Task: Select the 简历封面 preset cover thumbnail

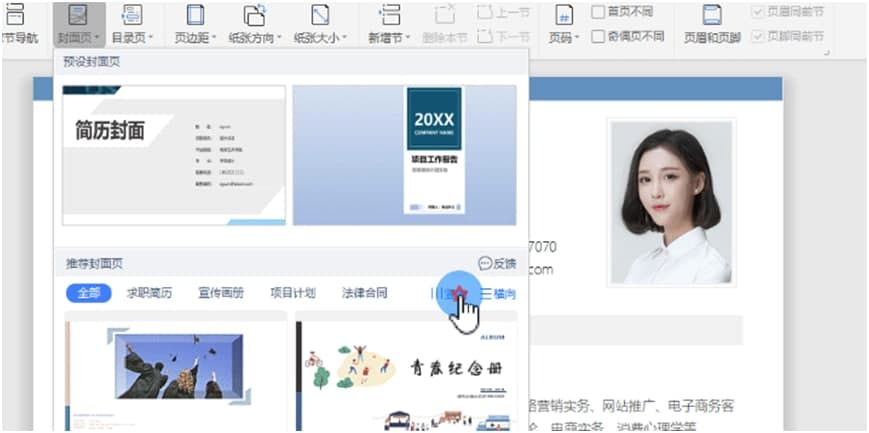Action: 174,155
